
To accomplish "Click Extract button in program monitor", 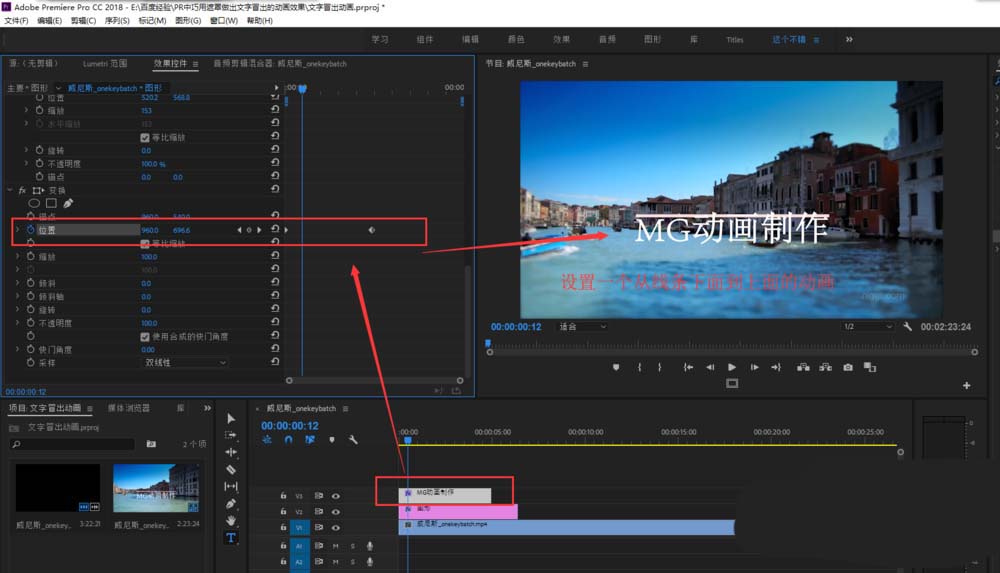I will (825, 367).
